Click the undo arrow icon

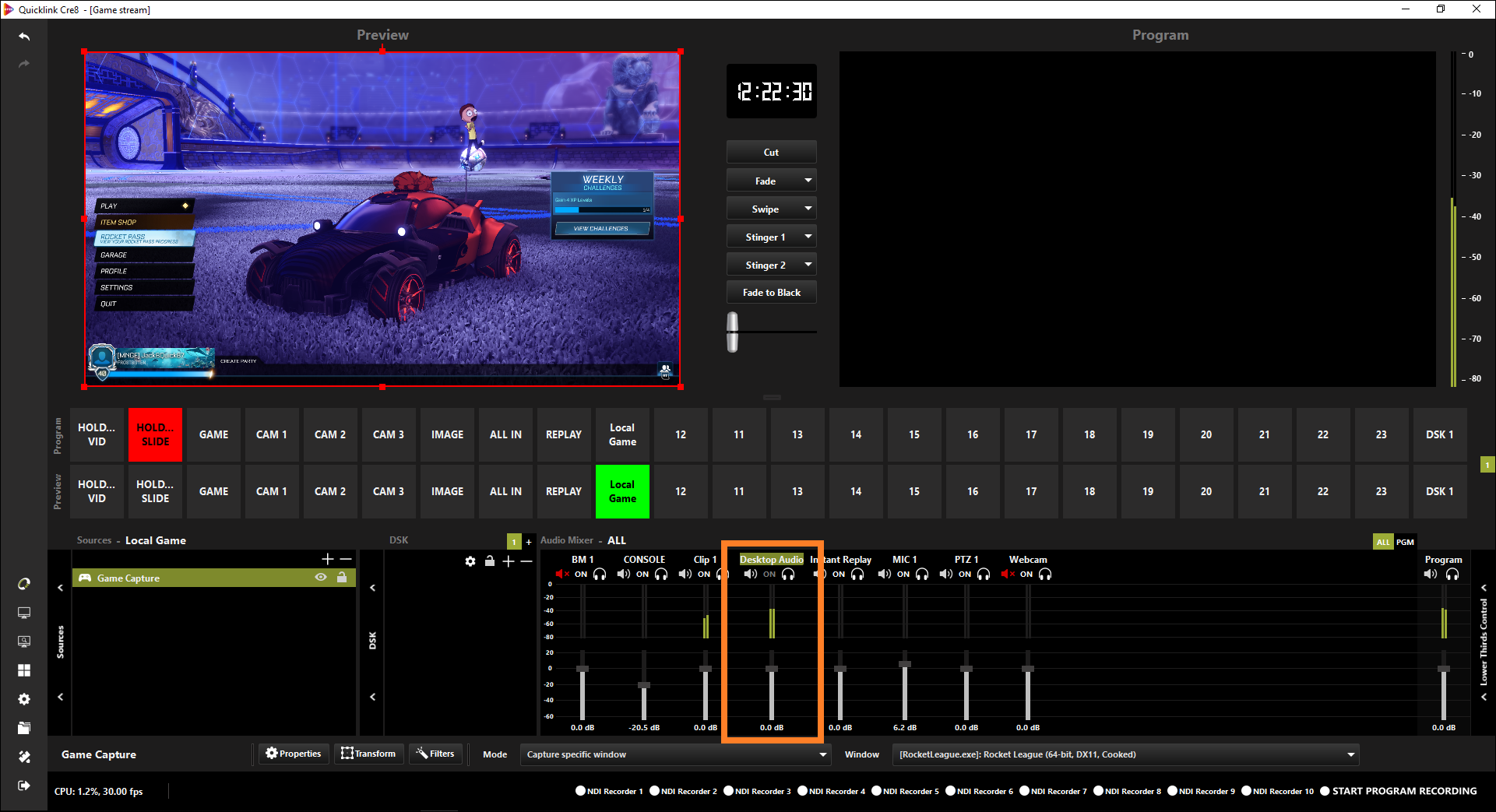click(24, 37)
